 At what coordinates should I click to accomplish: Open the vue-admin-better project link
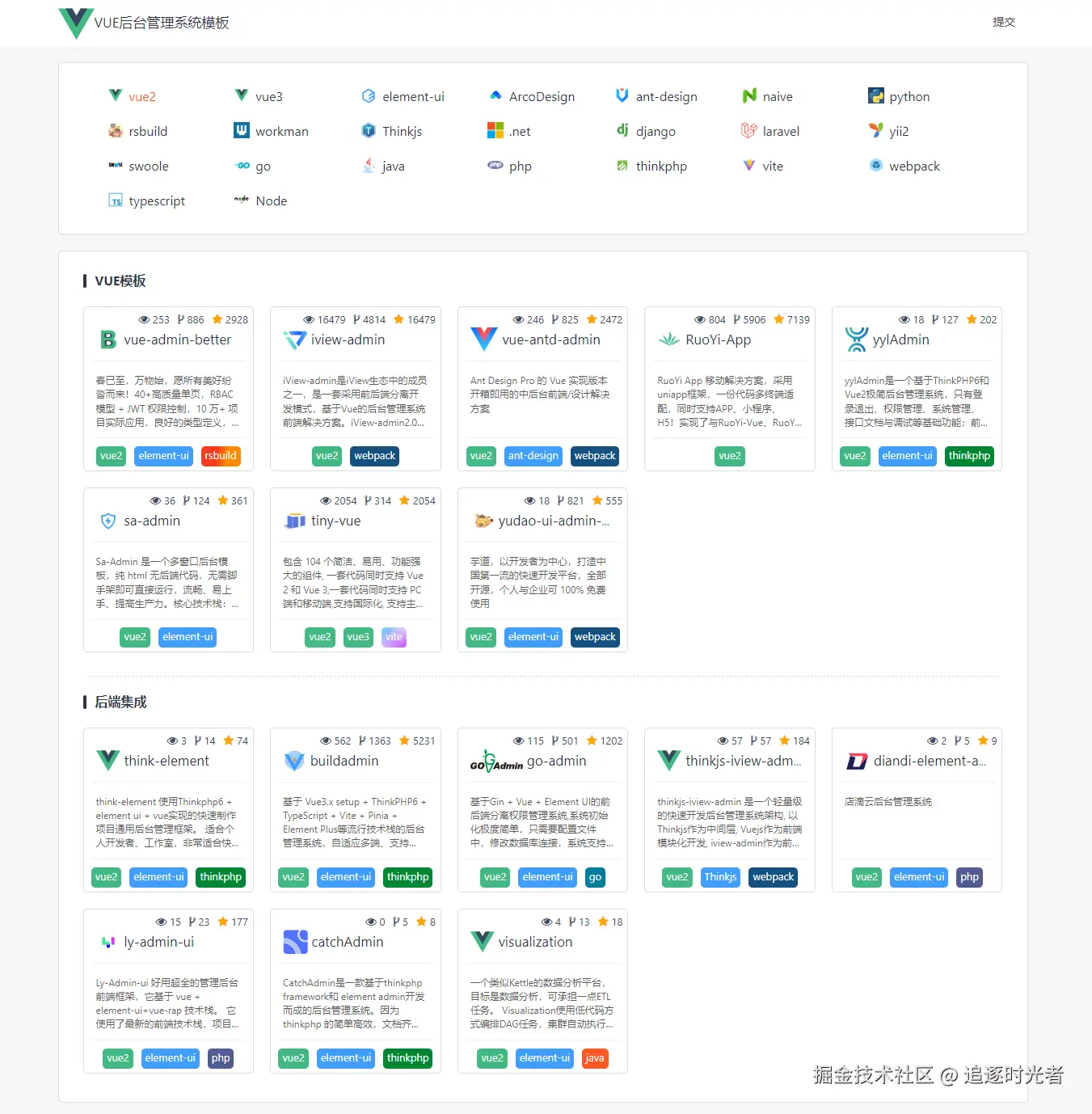[x=177, y=340]
